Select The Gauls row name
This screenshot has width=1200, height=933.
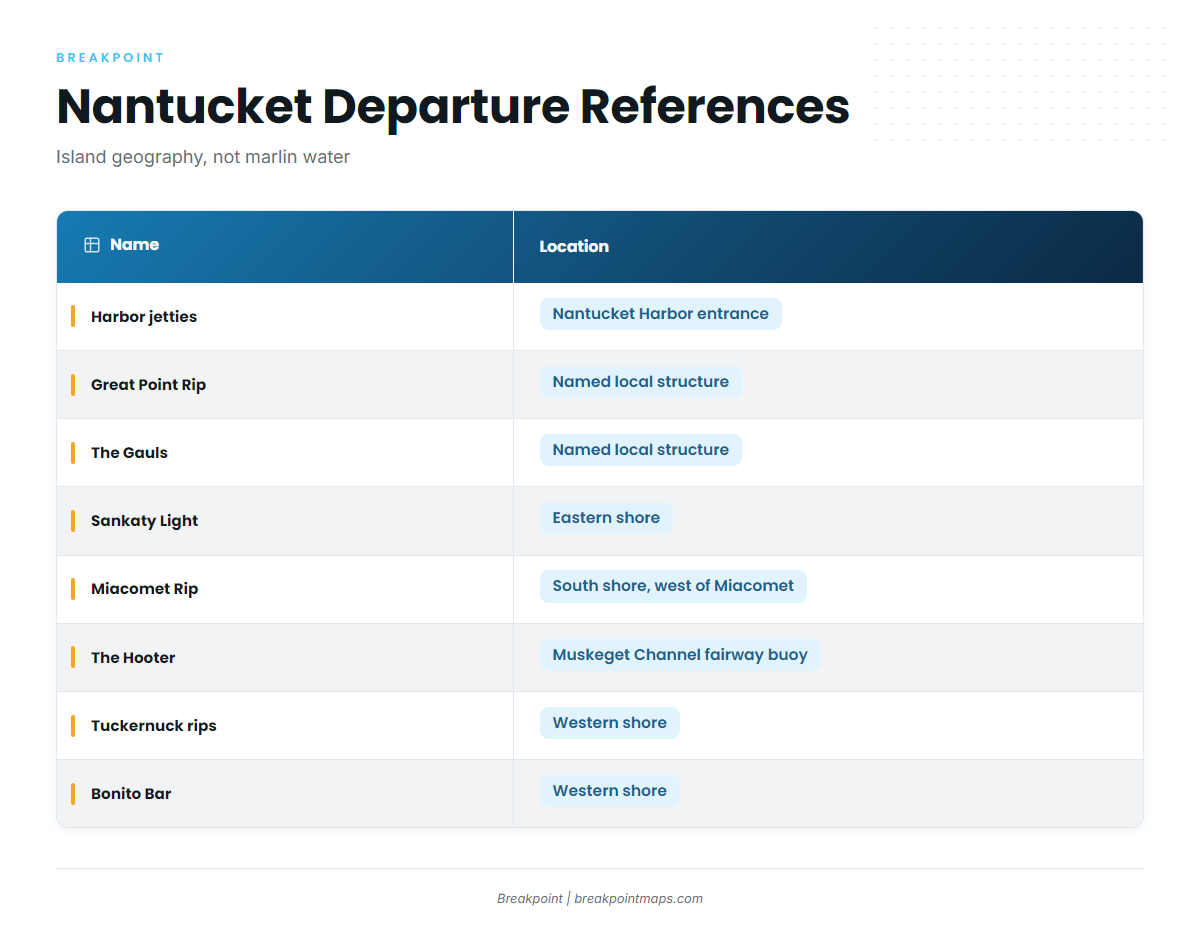point(129,453)
